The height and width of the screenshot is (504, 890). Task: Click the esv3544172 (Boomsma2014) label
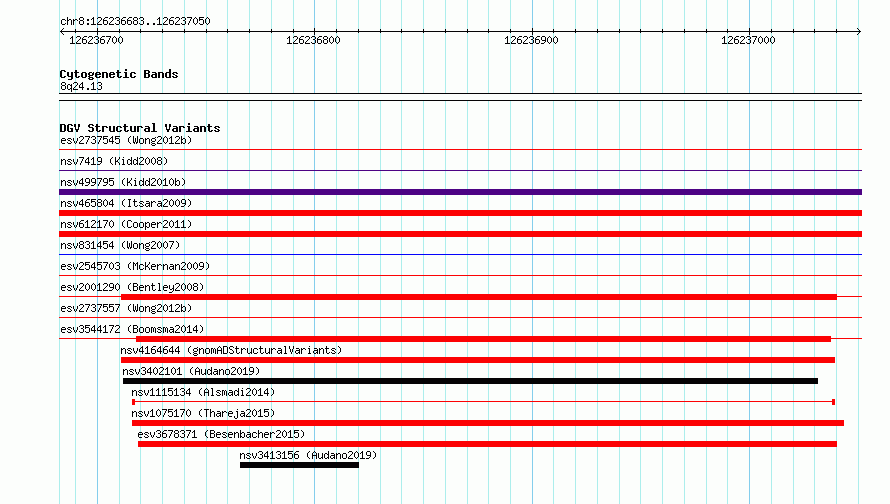tap(132, 329)
